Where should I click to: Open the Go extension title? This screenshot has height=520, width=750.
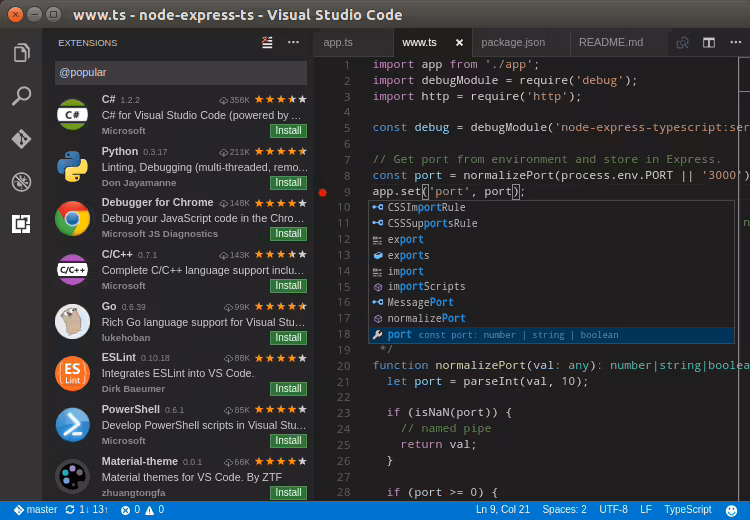(109, 306)
